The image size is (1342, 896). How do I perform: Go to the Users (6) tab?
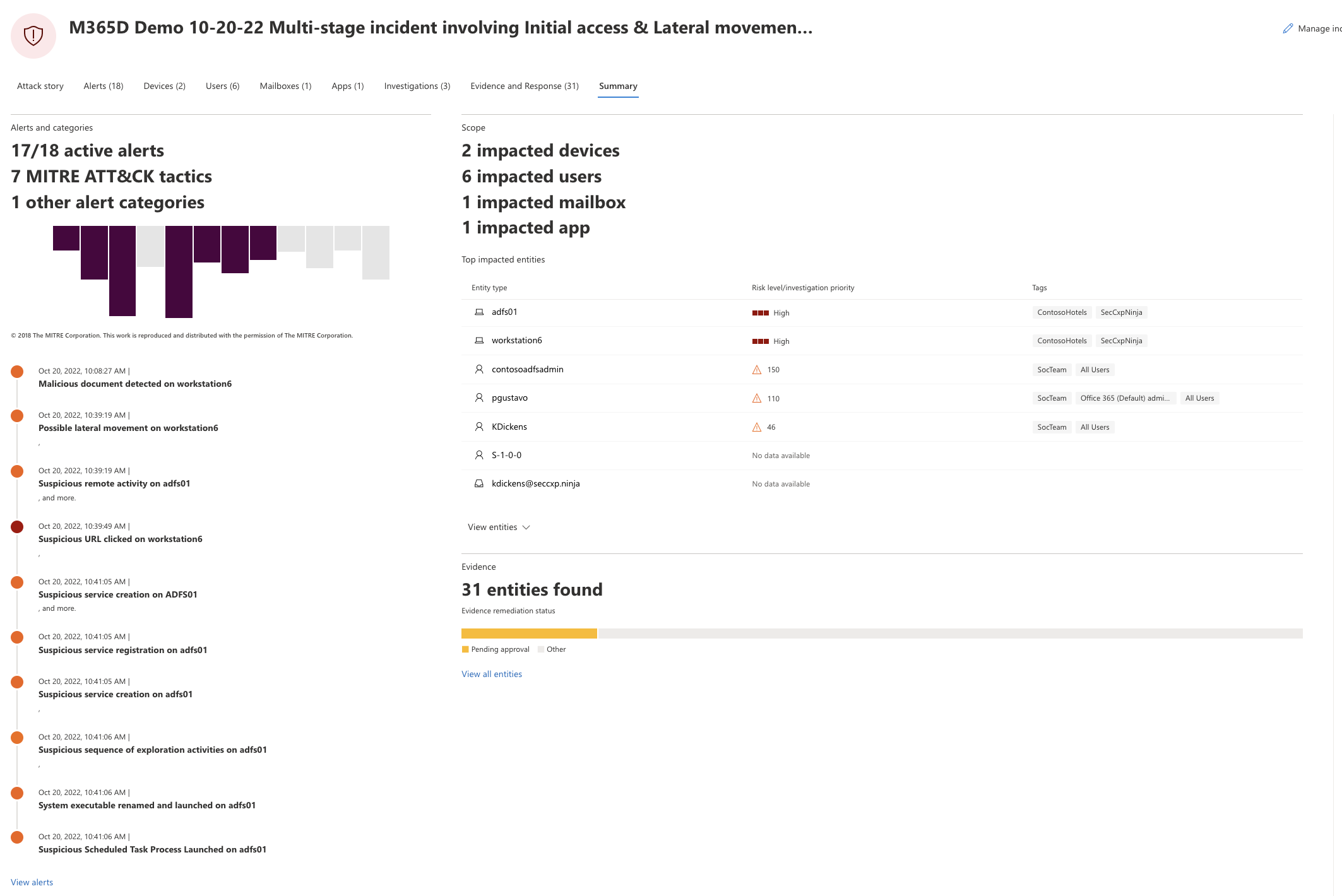coord(222,86)
